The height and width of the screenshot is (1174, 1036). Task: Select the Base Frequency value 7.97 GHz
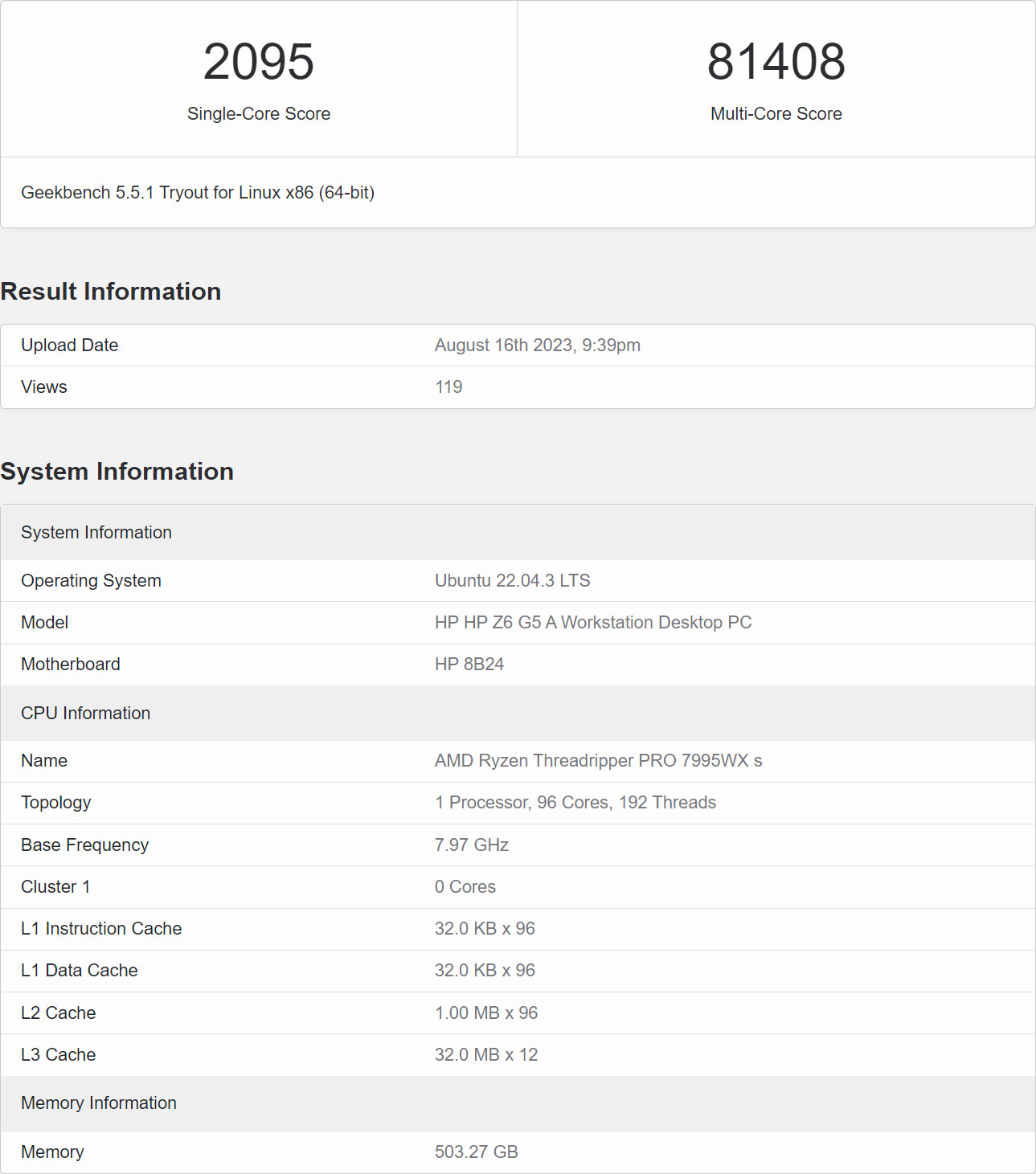(x=472, y=845)
